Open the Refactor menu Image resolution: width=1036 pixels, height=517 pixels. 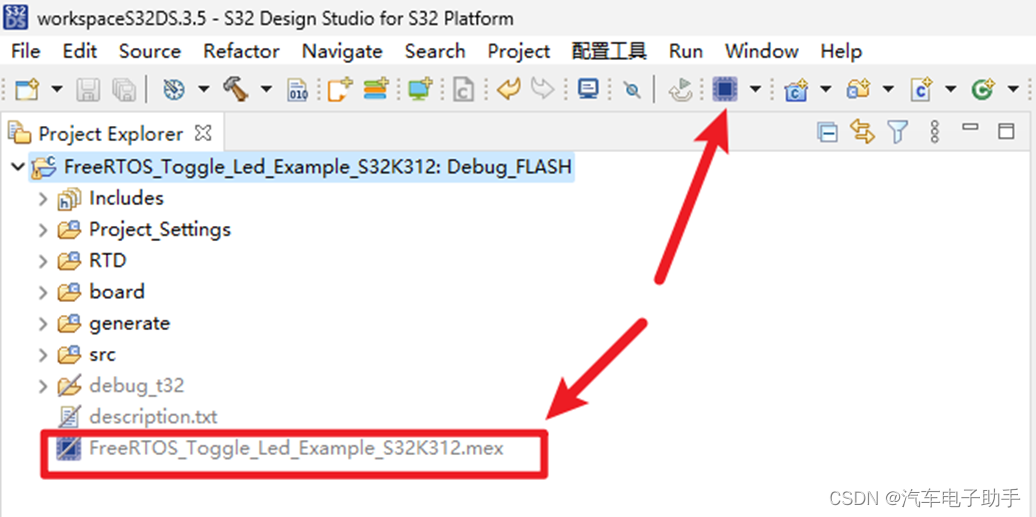coord(241,51)
